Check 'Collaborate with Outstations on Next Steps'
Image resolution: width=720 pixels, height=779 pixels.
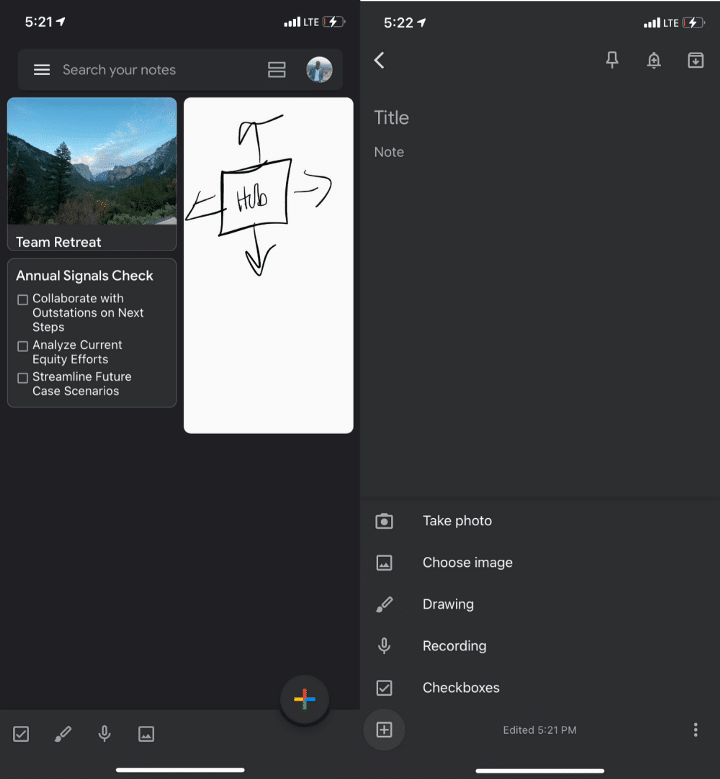click(x=23, y=300)
